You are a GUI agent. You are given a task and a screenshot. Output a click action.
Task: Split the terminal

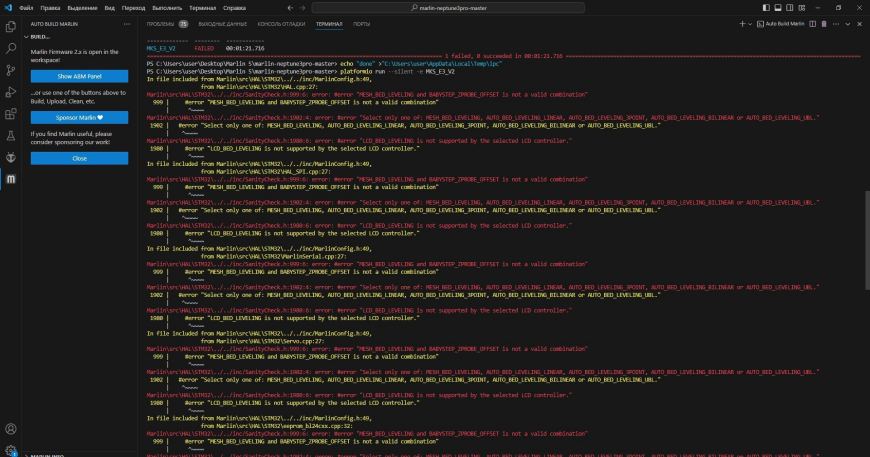click(x=812, y=24)
